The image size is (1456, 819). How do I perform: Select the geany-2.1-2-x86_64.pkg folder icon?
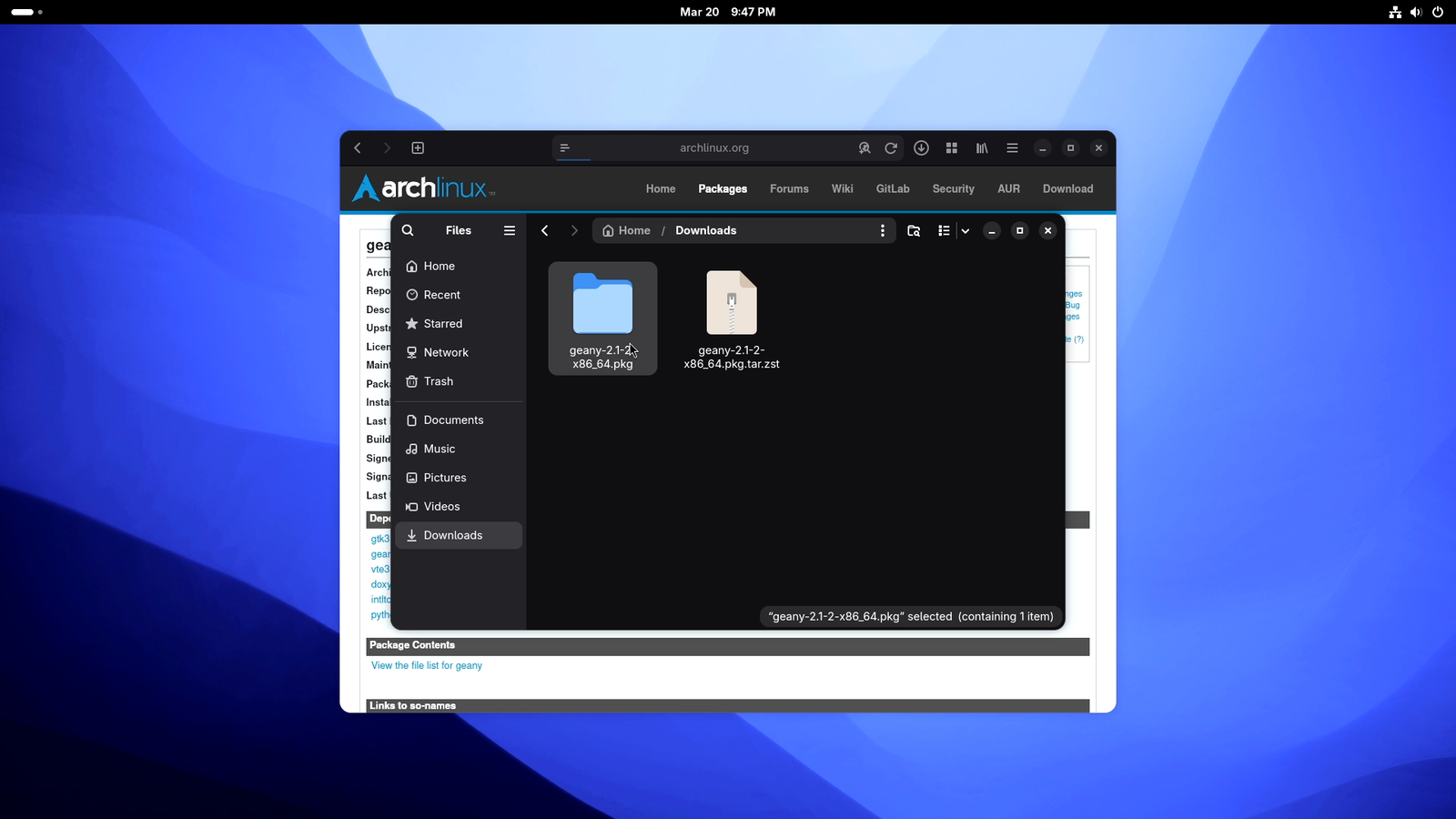coord(602,303)
